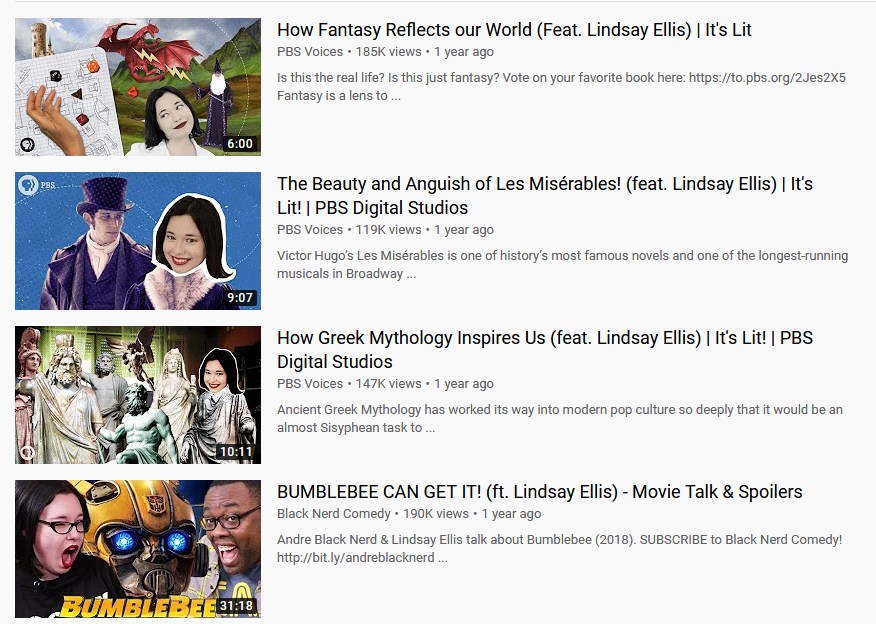Click description starting 'Is this the real life?'
This screenshot has width=876, height=624.
click(561, 87)
